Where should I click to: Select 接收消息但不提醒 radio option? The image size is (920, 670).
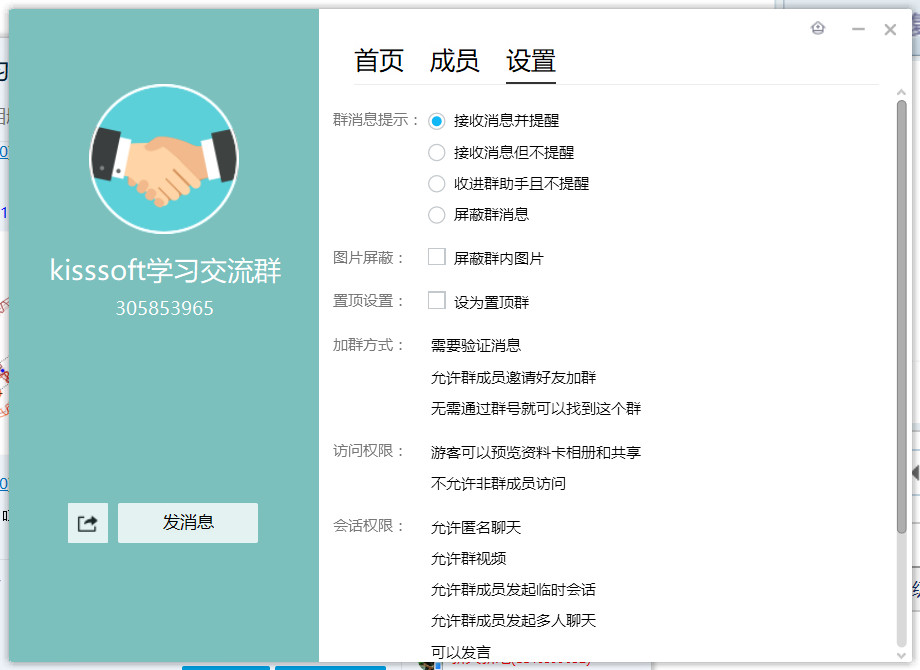pyautogui.click(x=437, y=153)
